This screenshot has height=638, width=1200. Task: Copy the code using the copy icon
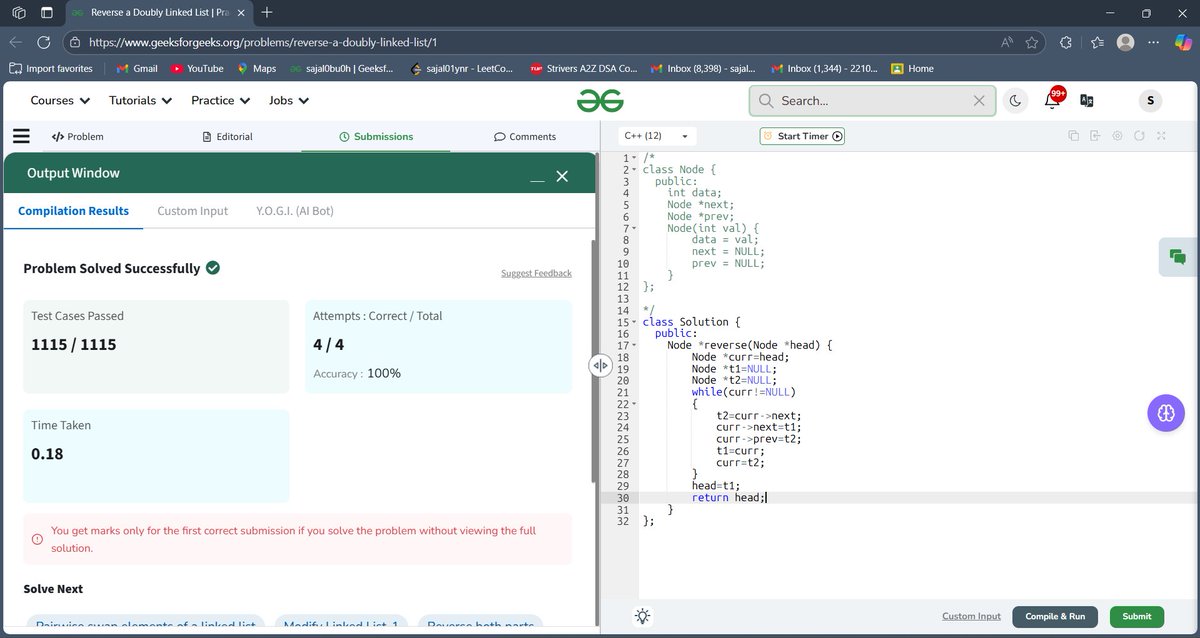(1073, 136)
